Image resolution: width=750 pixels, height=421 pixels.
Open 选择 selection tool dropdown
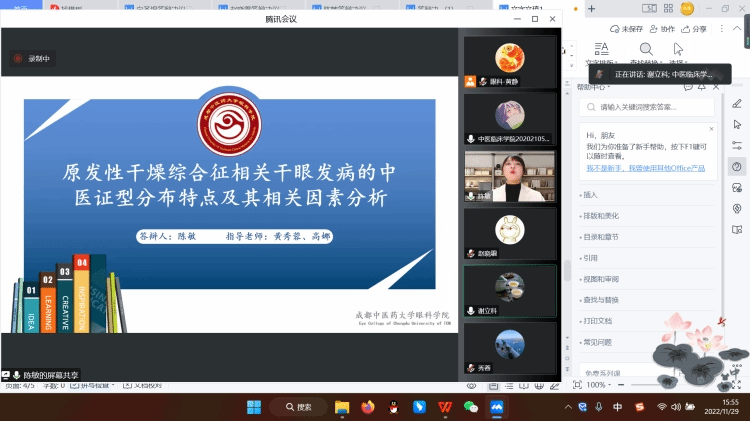point(678,54)
